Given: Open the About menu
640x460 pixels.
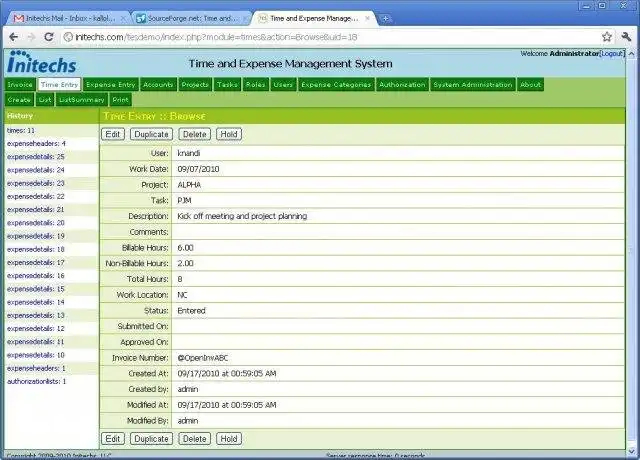Looking at the screenshot, I should coord(530,84).
